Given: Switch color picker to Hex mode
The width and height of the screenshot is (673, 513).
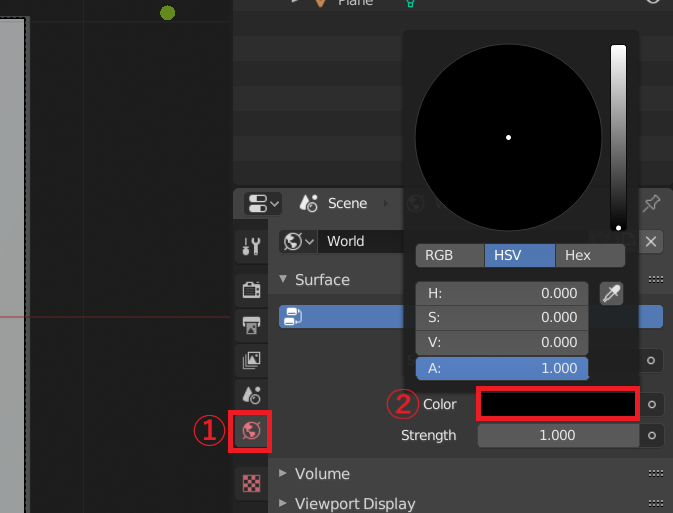Looking at the screenshot, I should pos(590,255).
